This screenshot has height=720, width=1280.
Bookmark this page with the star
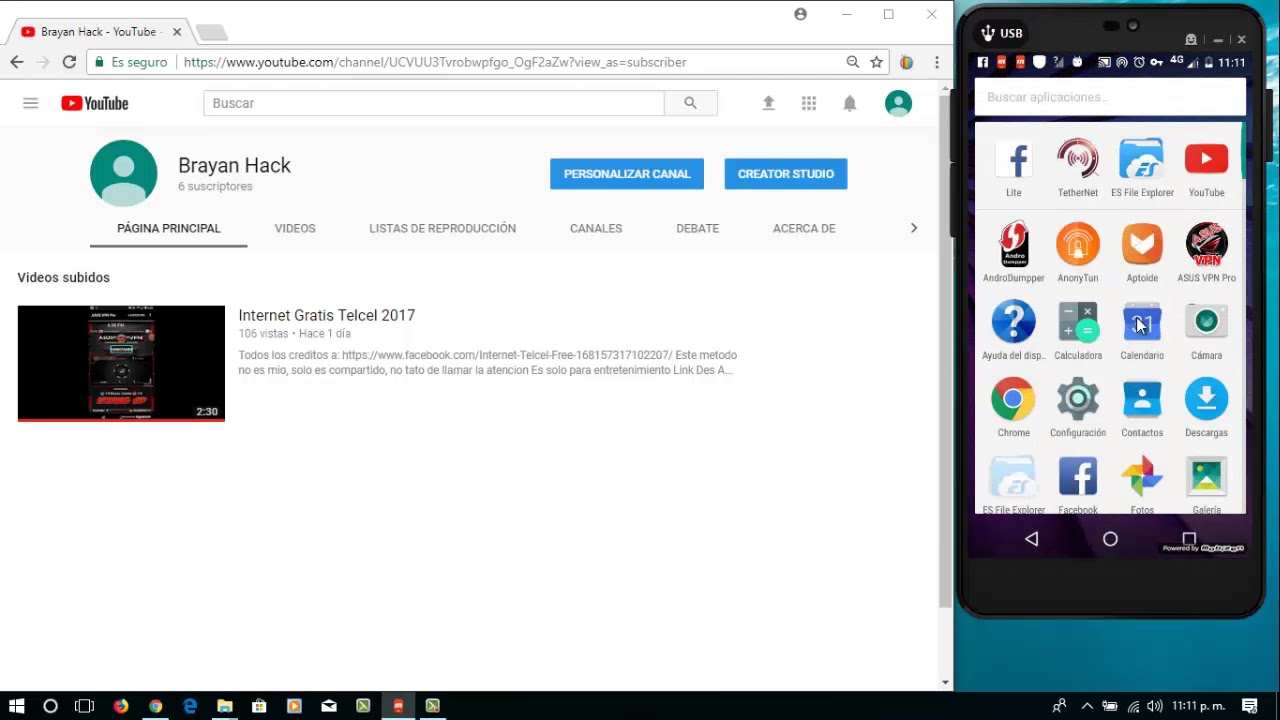pyautogui.click(x=876, y=62)
